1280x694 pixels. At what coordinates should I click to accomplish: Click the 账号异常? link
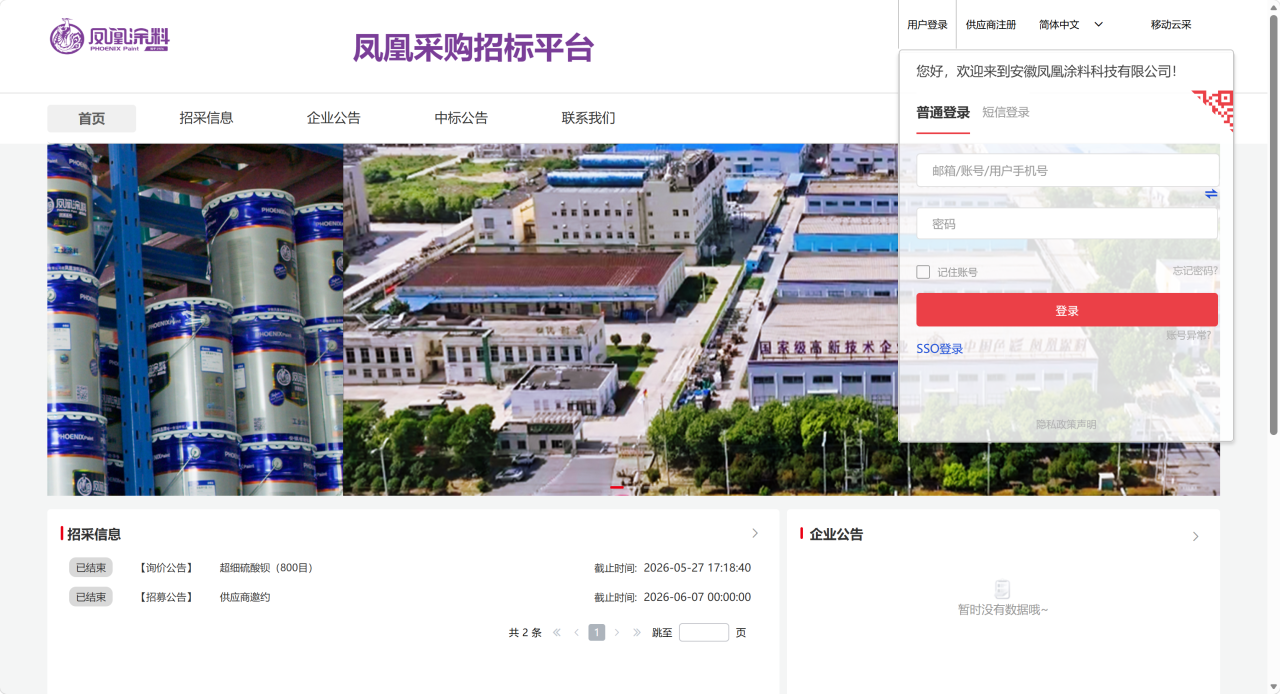tap(1188, 336)
